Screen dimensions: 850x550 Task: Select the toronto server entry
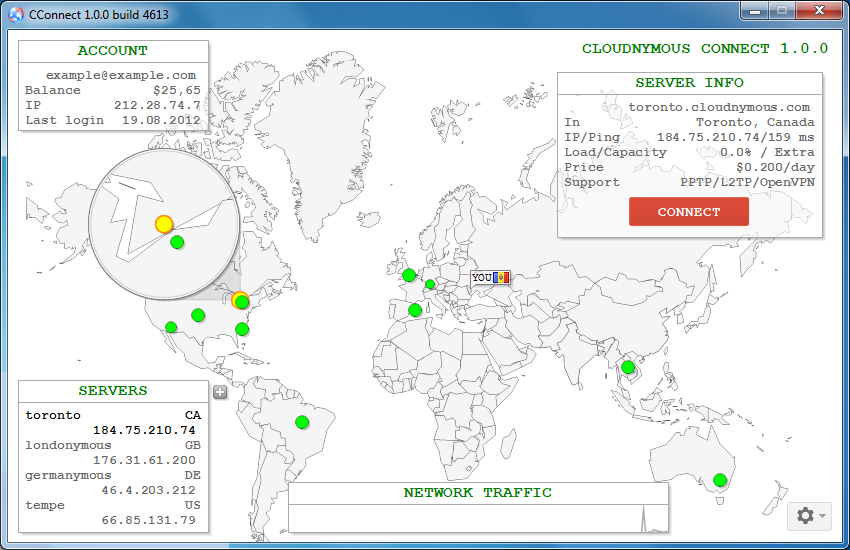coord(113,423)
